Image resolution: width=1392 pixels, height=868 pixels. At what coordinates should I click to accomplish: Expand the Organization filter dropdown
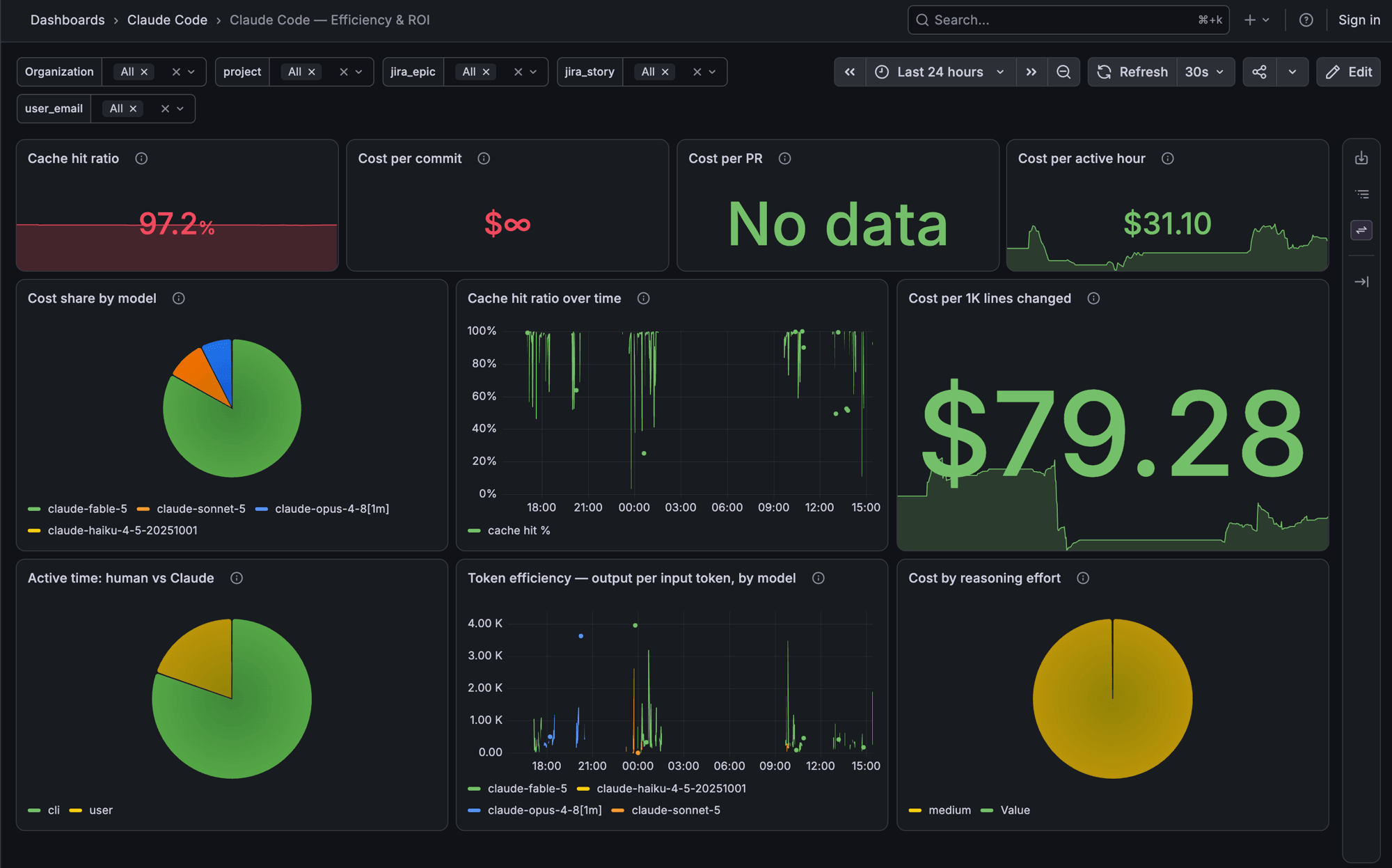click(x=191, y=72)
